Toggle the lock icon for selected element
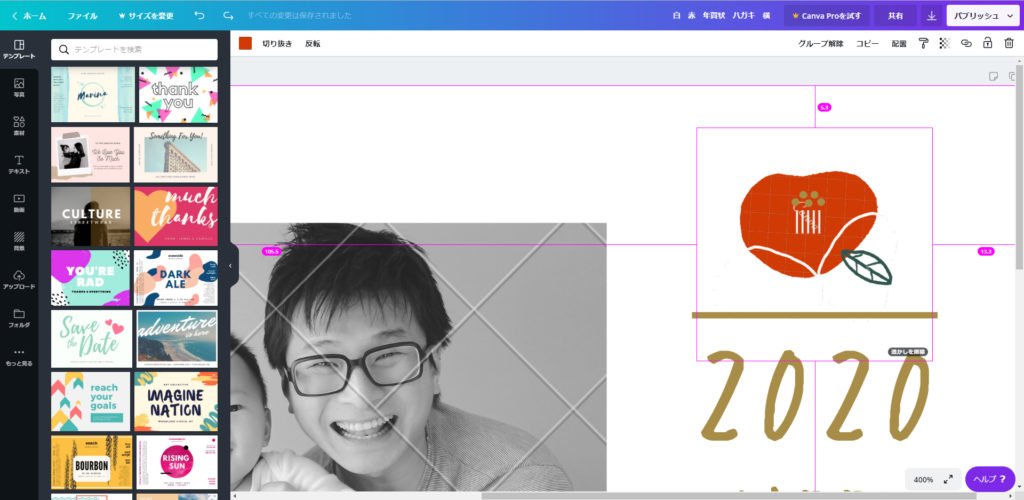The image size is (1024, 500). tap(987, 44)
